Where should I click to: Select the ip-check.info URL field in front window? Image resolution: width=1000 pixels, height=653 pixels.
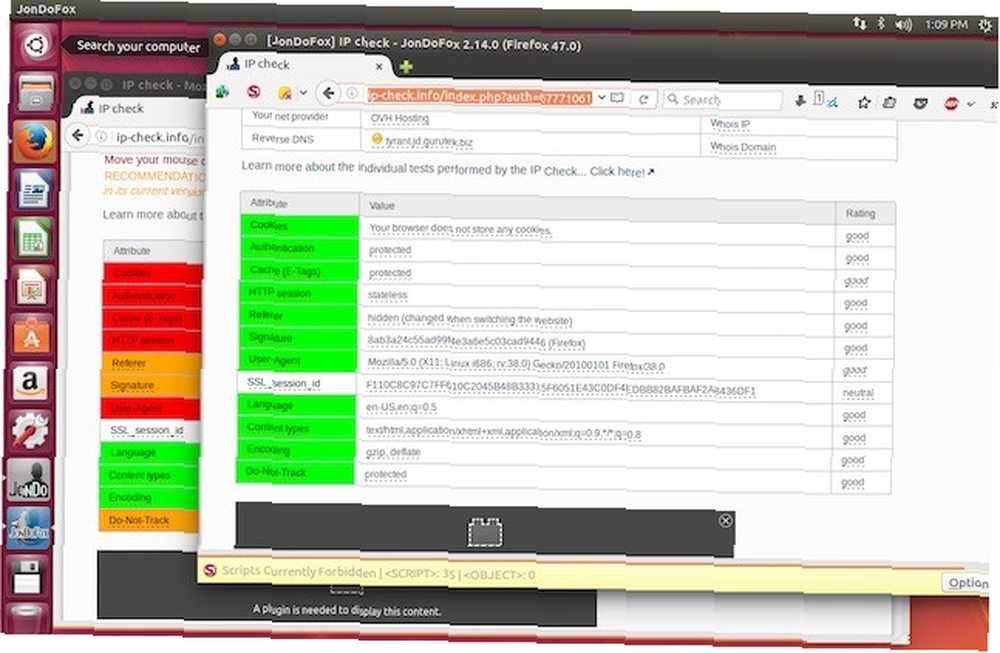click(480, 96)
